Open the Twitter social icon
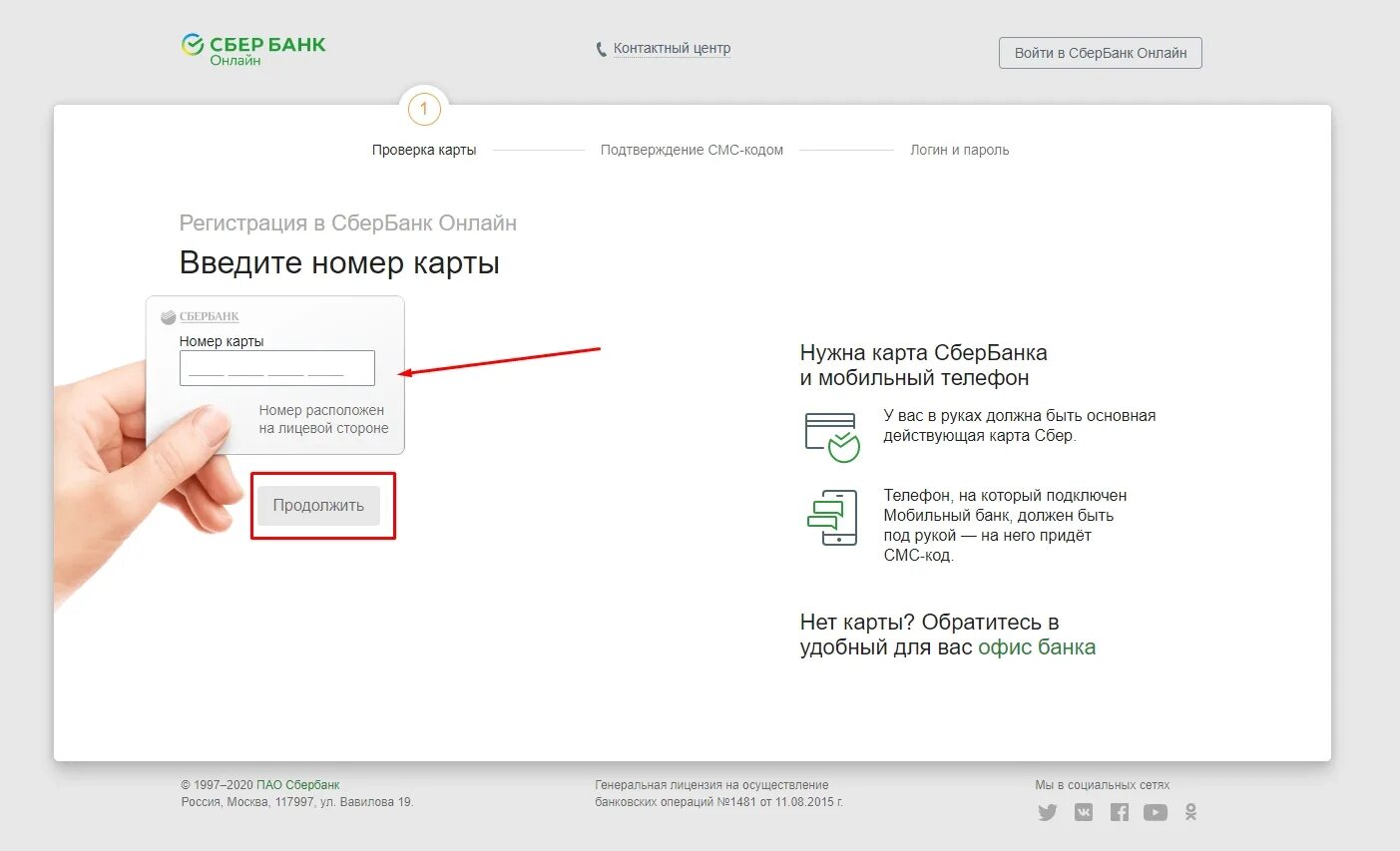The height and width of the screenshot is (851, 1400). [x=1047, y=812]
